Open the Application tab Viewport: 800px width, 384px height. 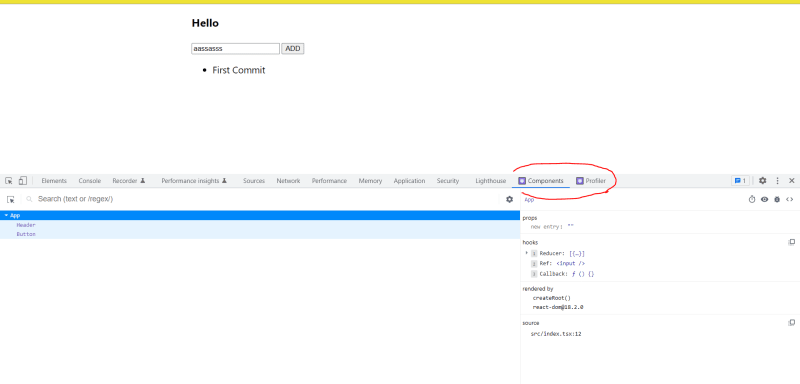tap(409, 181)
